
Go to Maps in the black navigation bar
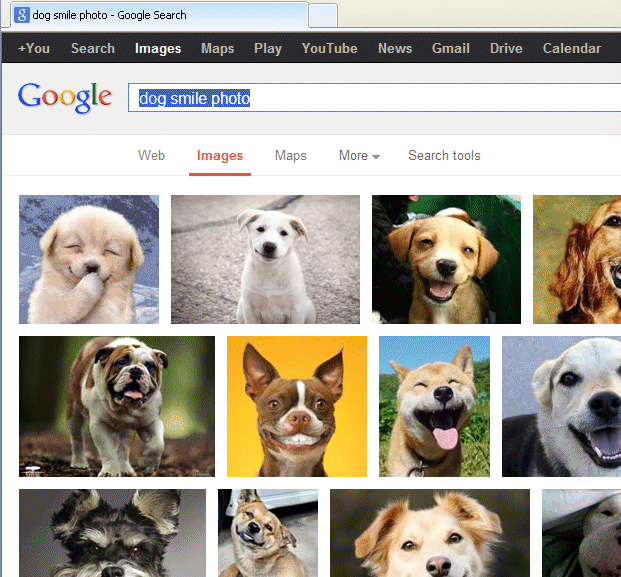[x=217, y=48]
